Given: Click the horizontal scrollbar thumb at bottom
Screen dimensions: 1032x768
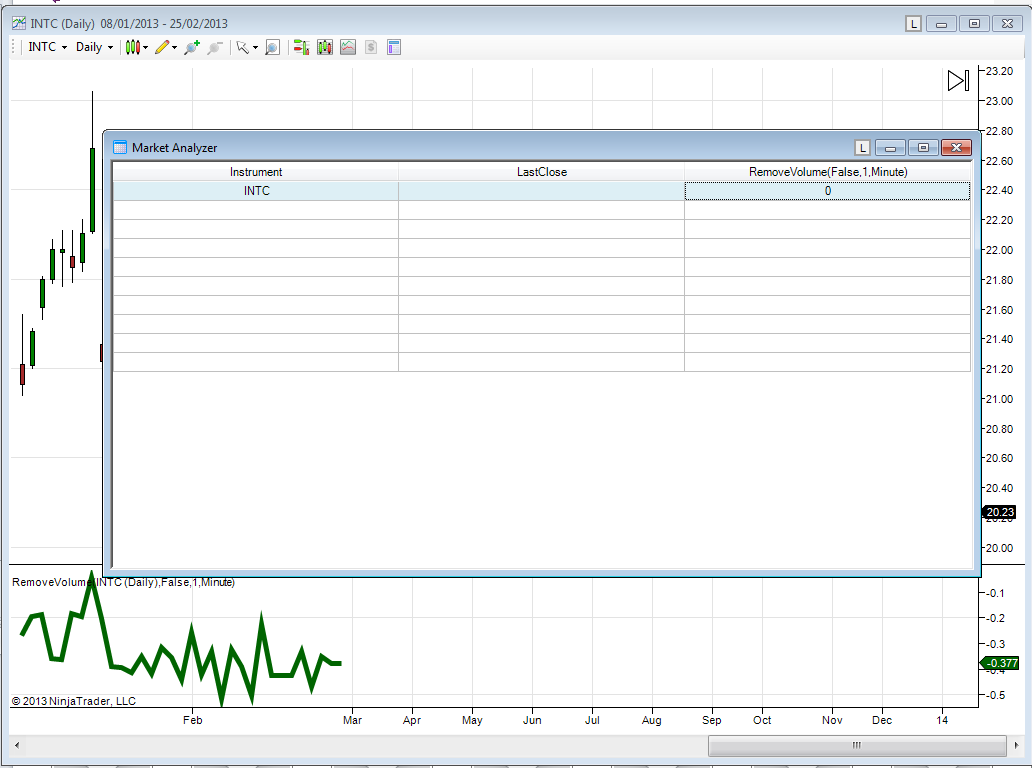Looking at the screenshot, I should point(856,746).
